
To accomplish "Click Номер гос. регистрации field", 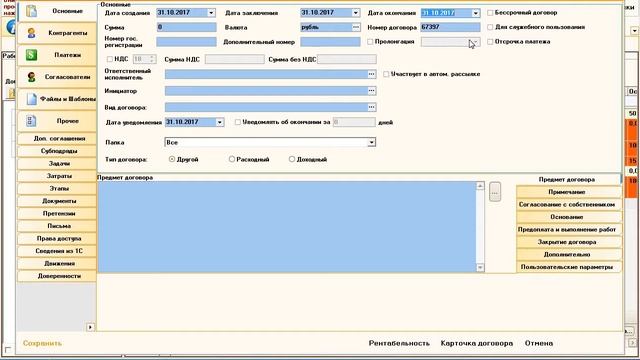I will (x=187, y=42).
